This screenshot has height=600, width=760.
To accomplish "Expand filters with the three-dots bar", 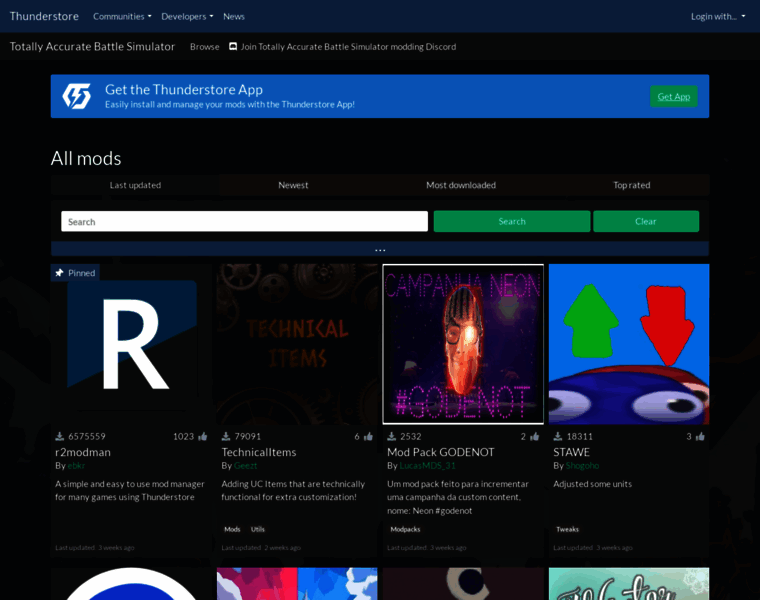I will point(380,249).
